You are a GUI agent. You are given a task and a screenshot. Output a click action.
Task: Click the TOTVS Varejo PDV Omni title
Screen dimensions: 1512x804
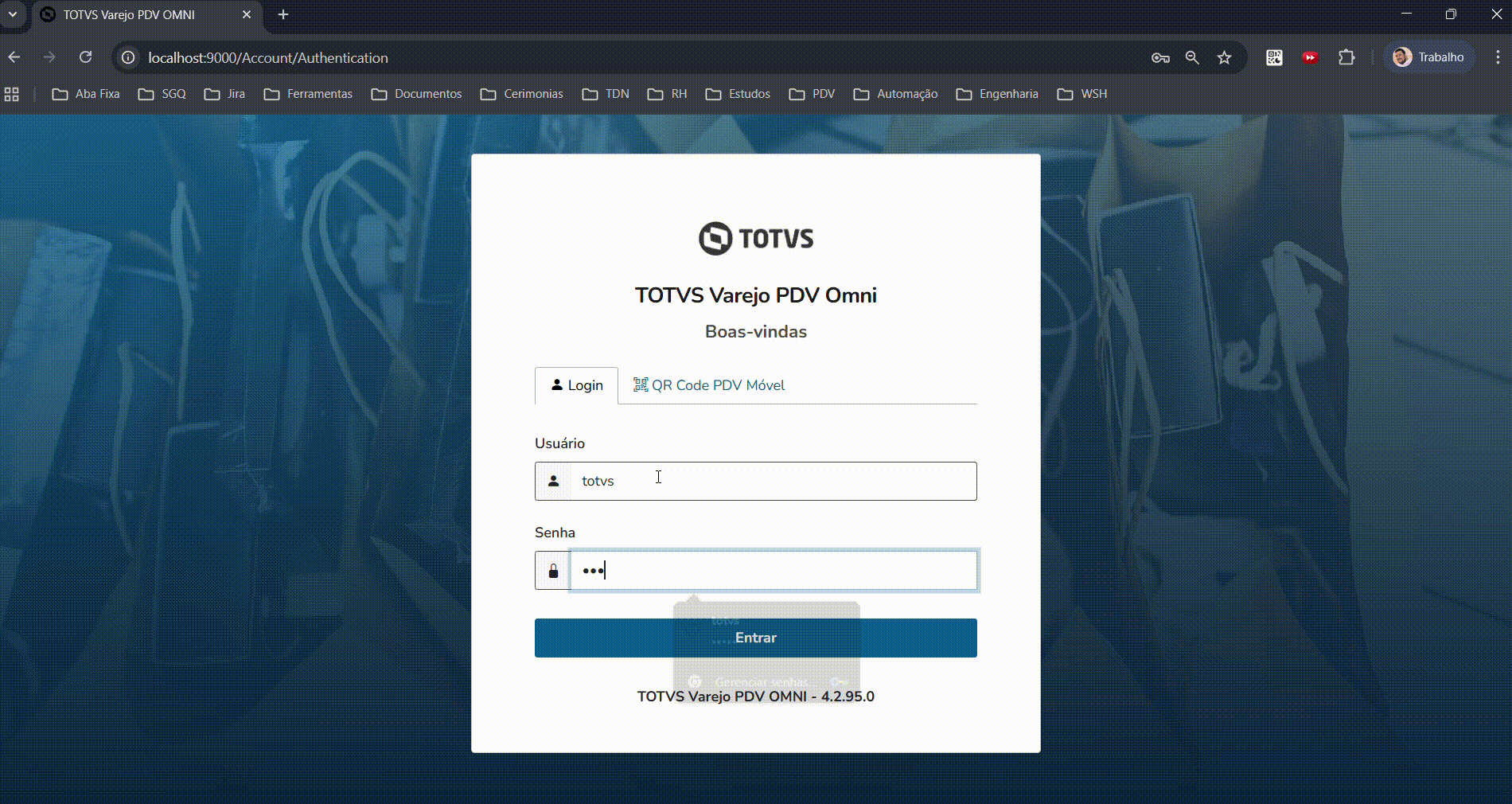(x=756, y=295)
